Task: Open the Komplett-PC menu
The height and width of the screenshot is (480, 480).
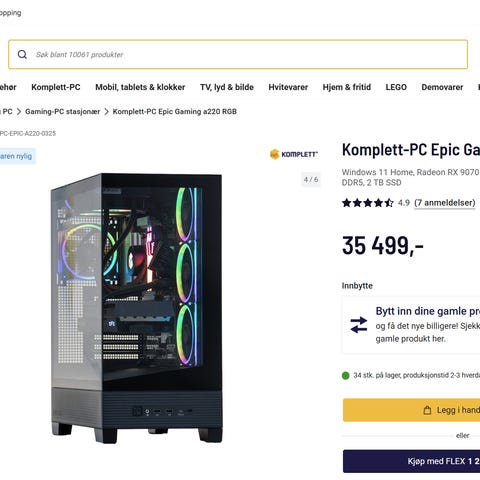Action: tap(56, 87)
